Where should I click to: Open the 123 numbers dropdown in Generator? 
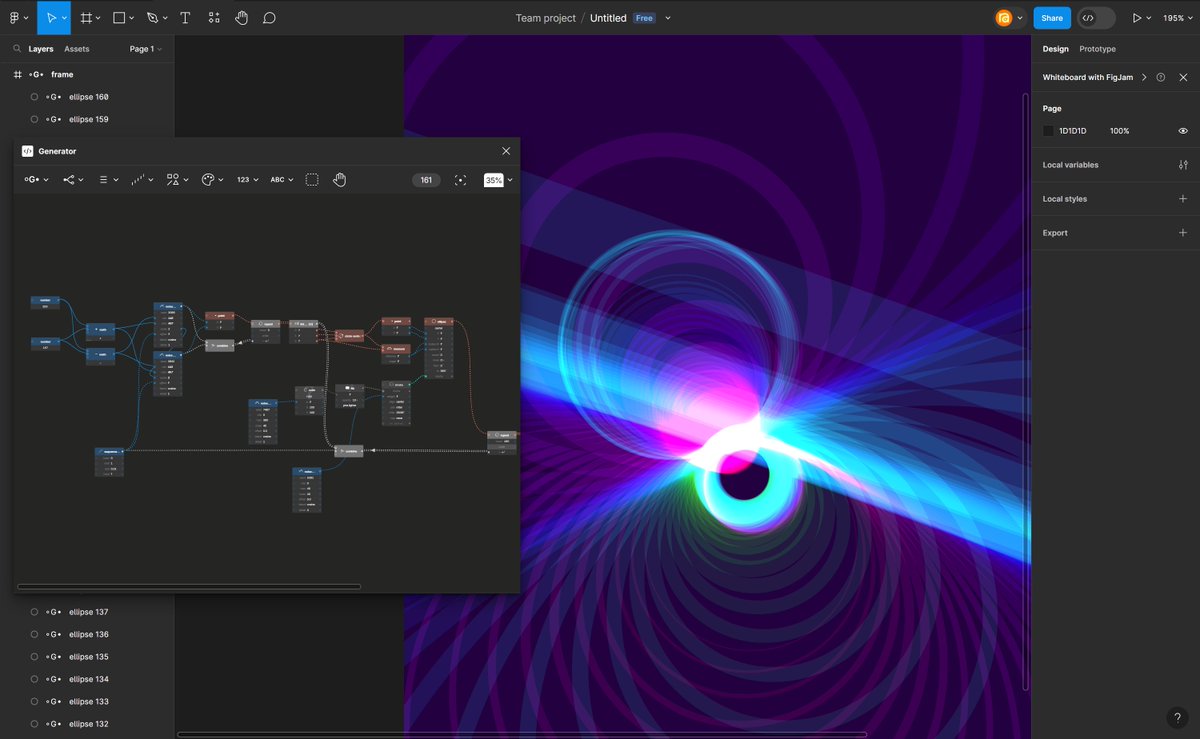coord(247,180)
